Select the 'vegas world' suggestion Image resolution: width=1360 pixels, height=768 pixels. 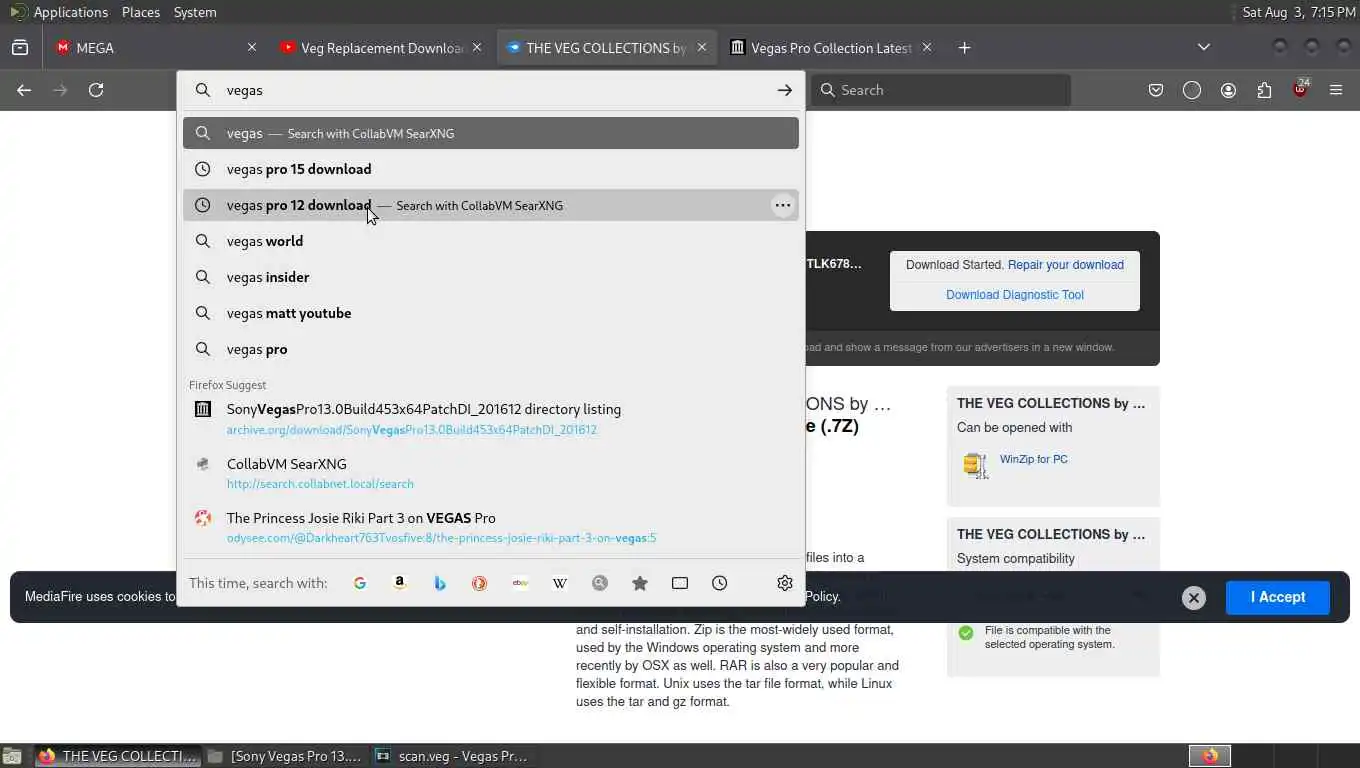491,241
